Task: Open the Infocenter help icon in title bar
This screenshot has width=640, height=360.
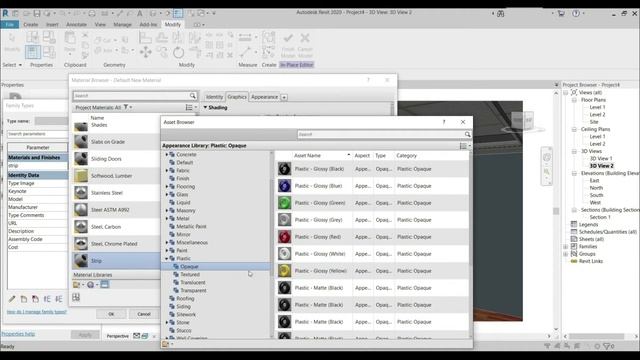Action: coord(576,13)
